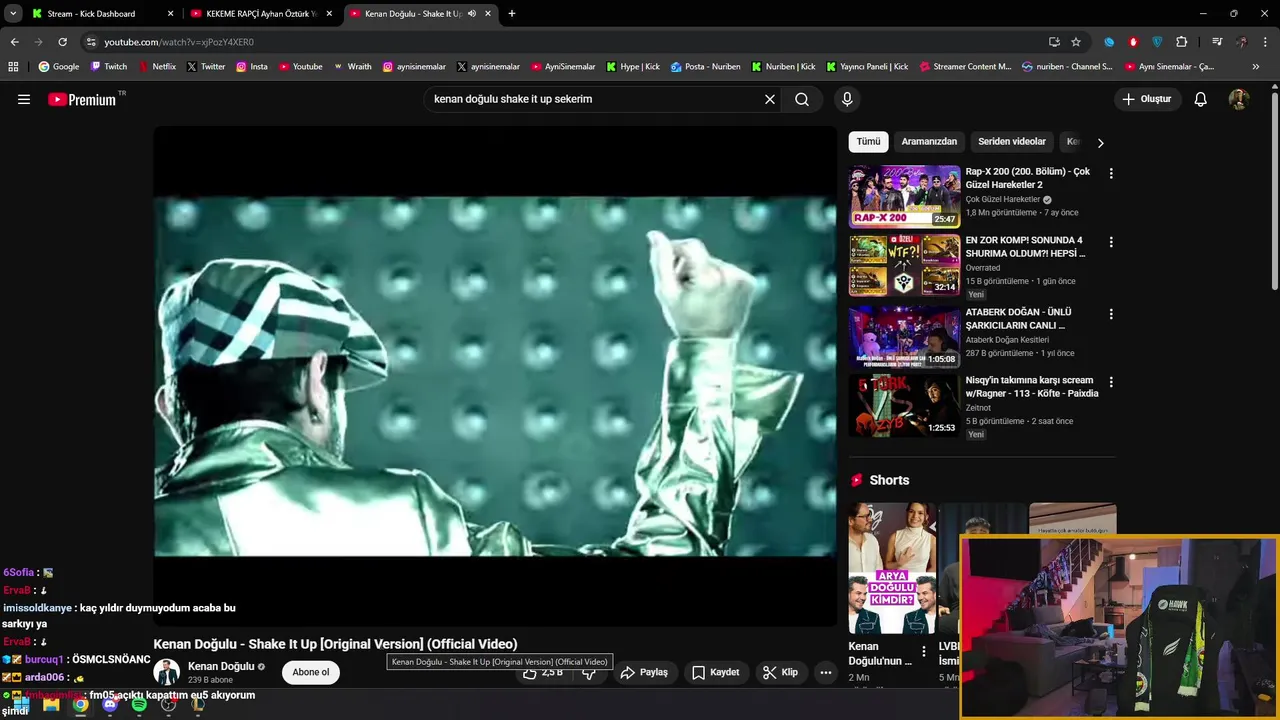Screen dimensions: 1280x720
Task: Select the Tümü filter chip
Action: click(868, 142)
